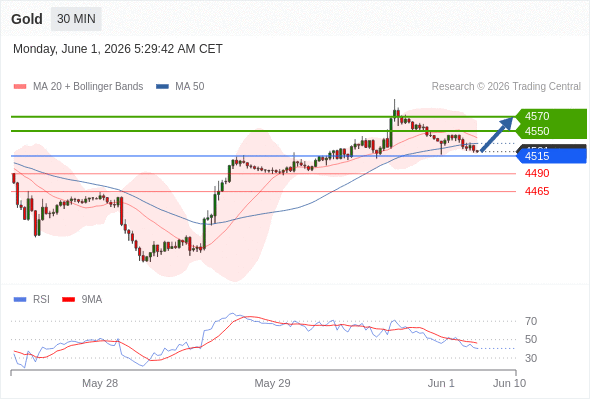Open the Research Trading Central copyright text
This screenshot has height=400, width=590.
506,87
